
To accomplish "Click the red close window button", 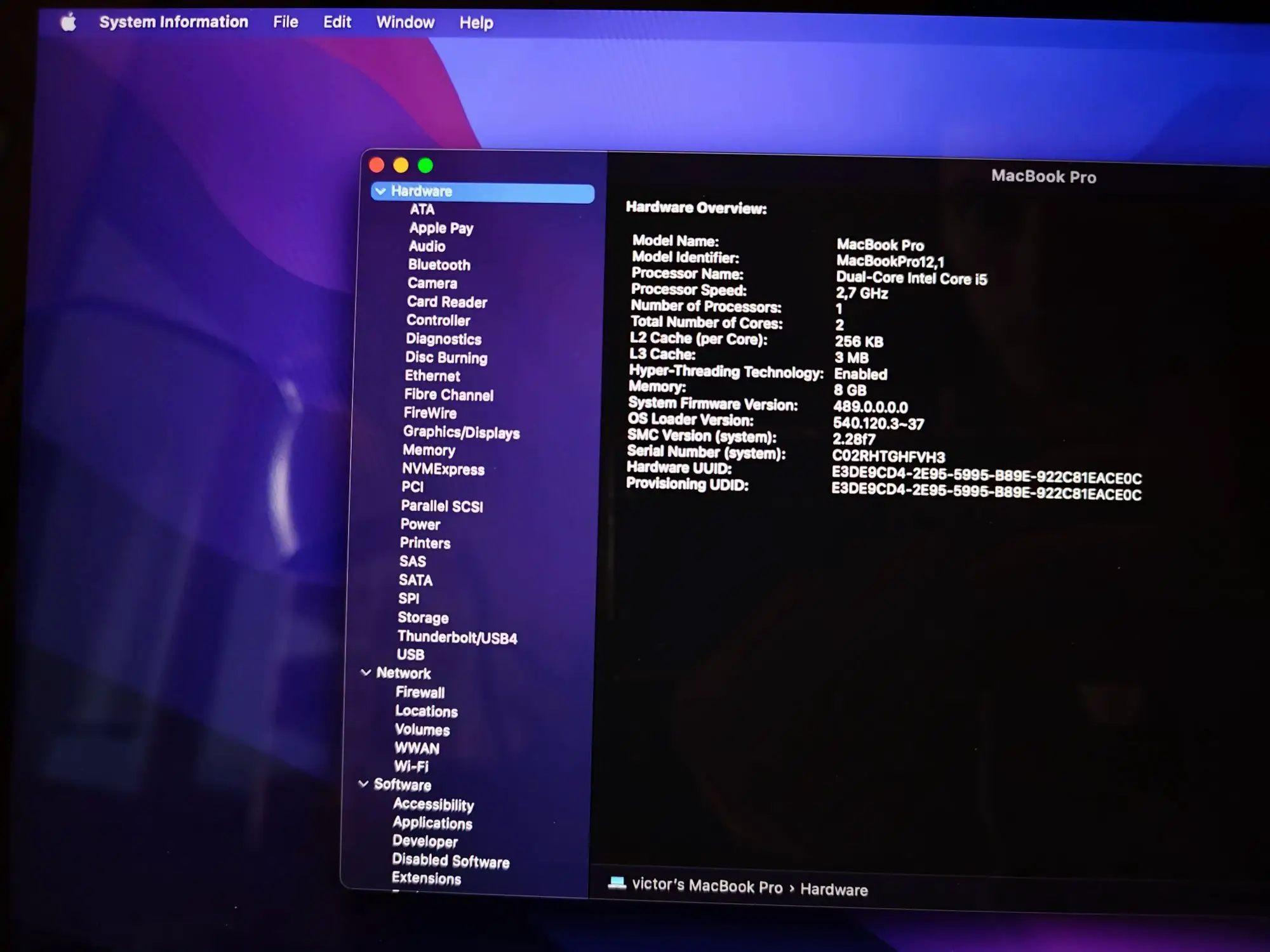I will [x=377, y=165].
